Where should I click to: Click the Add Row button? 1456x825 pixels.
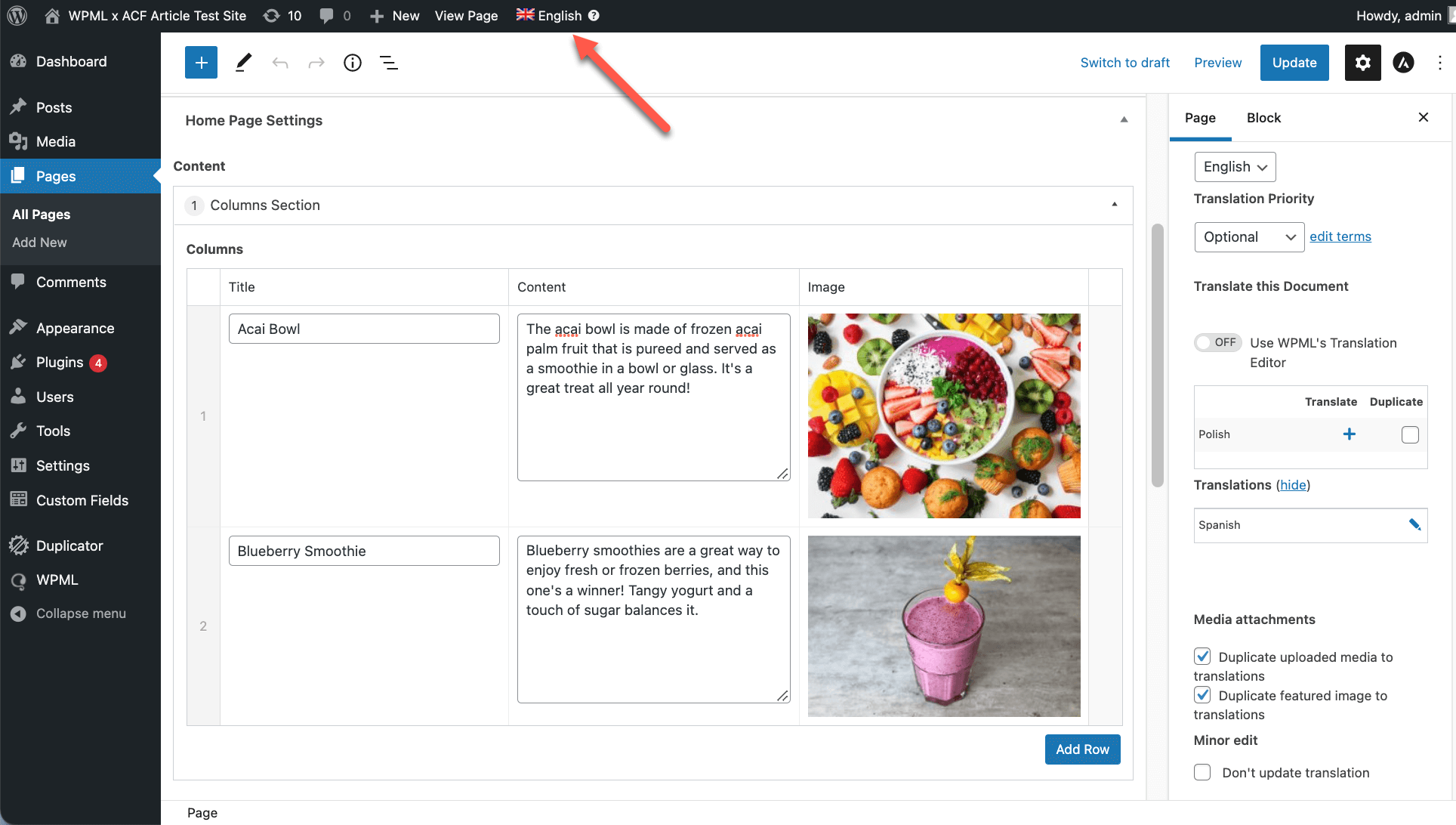pyautogui.click(x=1082, y=749)
